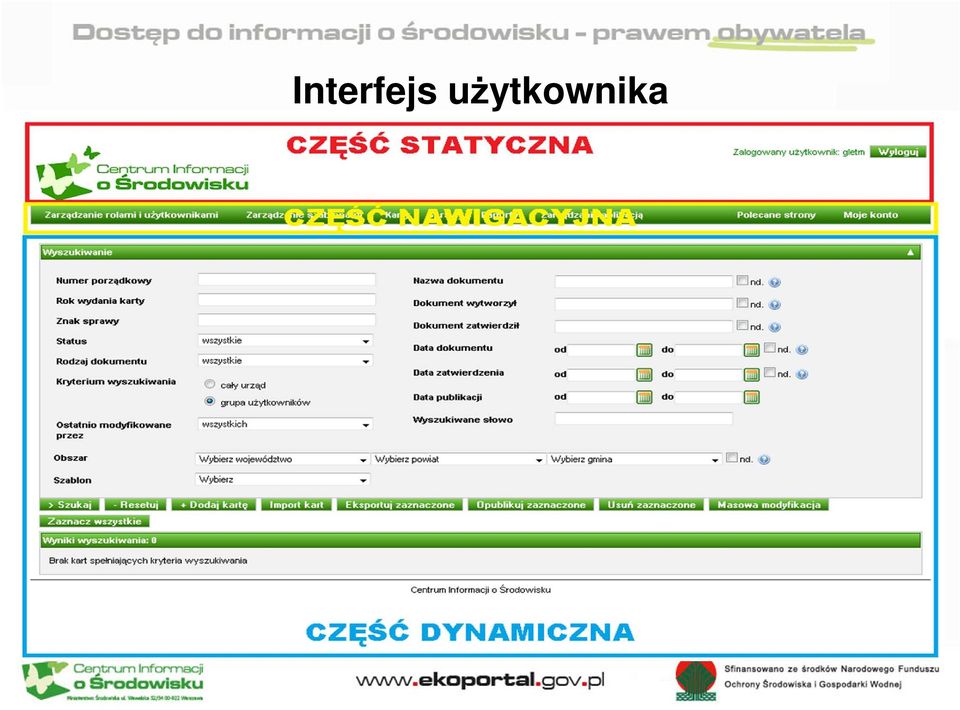Open 'Wybierz powiat' dropdown
The width and height of the screenshot is (960, 710).
(x=458, y=459)
